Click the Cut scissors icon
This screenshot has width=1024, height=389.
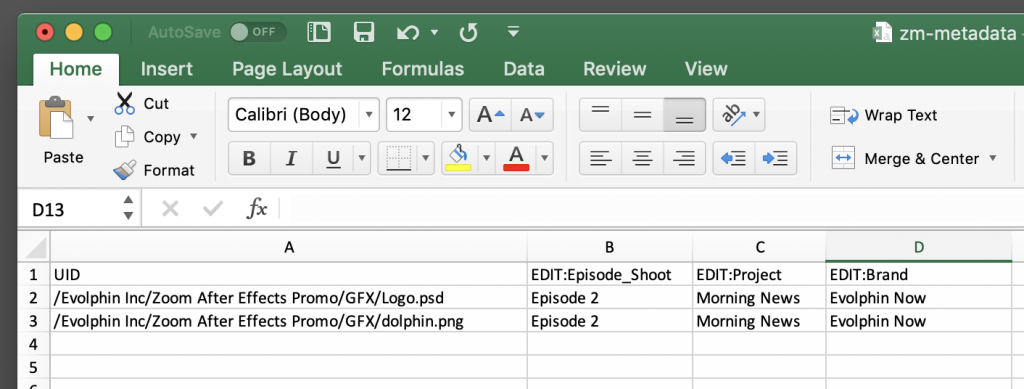[x=124, y=103]
